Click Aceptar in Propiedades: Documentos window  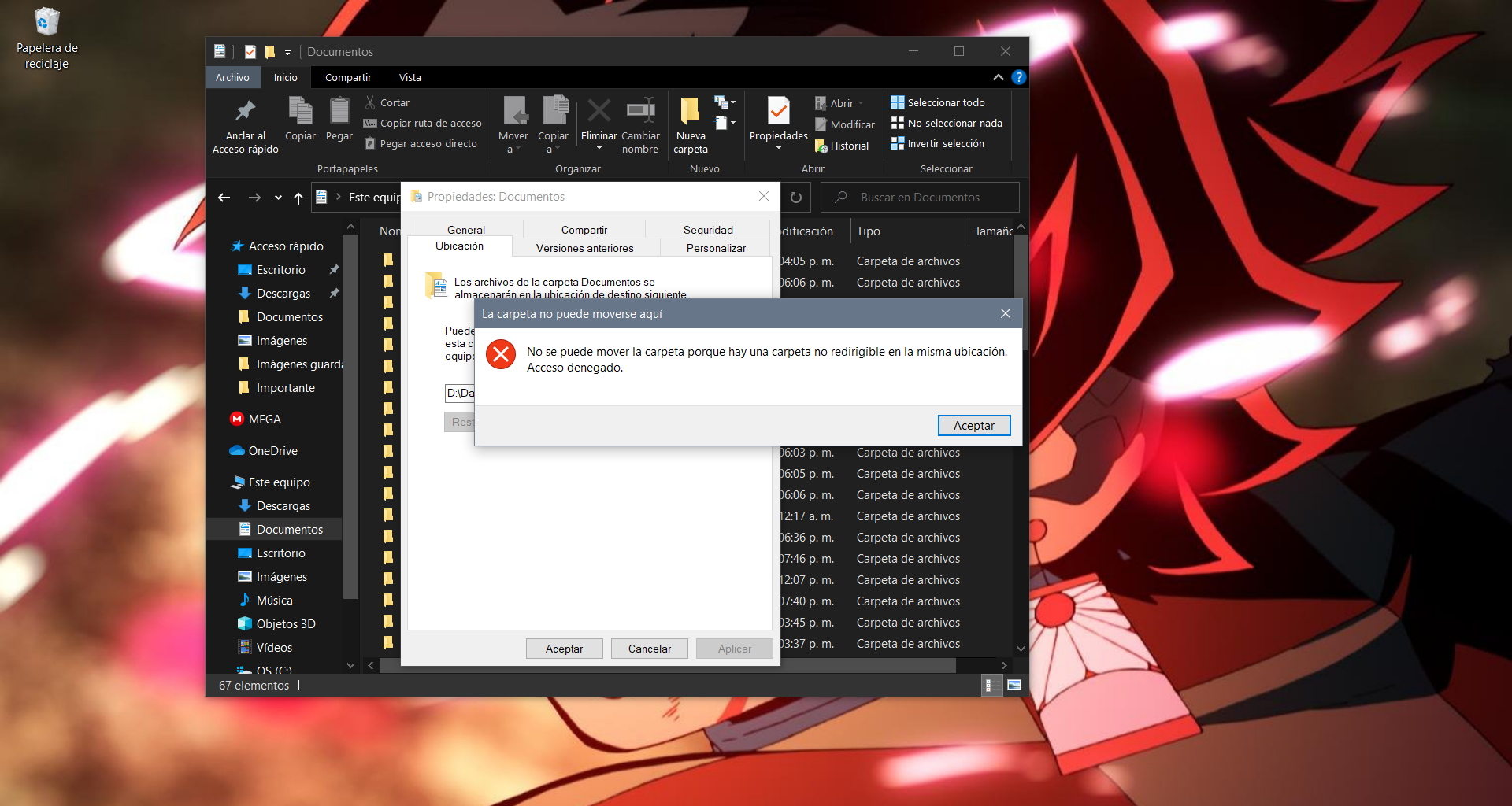(565, 649)
